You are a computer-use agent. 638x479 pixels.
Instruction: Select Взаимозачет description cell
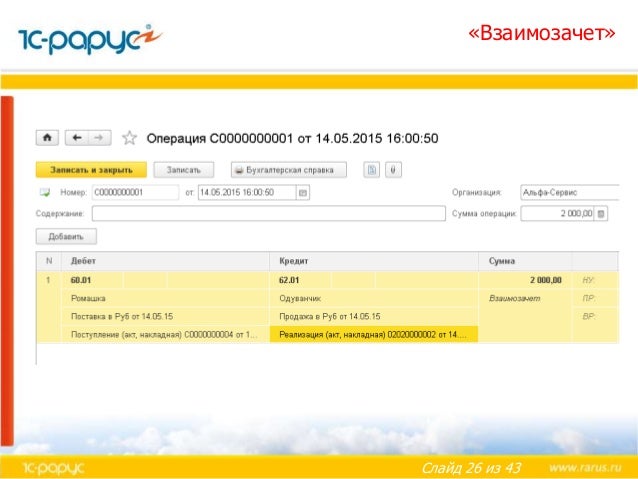coord(525,298)
